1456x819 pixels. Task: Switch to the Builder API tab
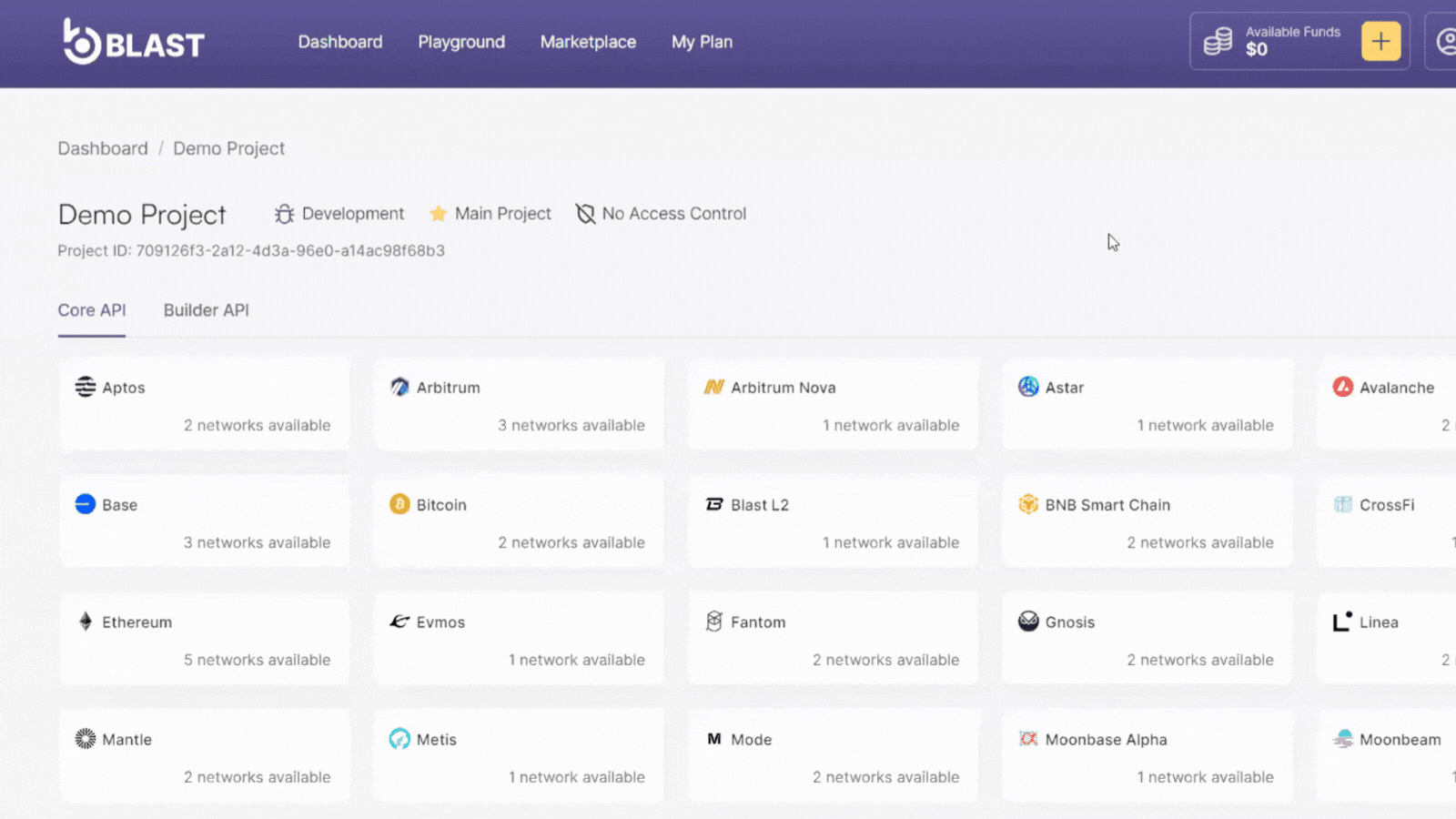click(207, 310)
